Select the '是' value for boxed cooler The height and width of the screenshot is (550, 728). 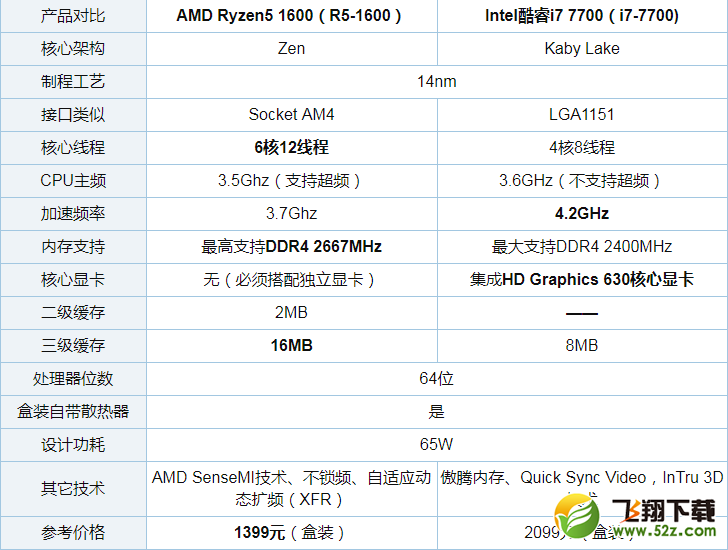pyautogui.click(x=437, y=412)
